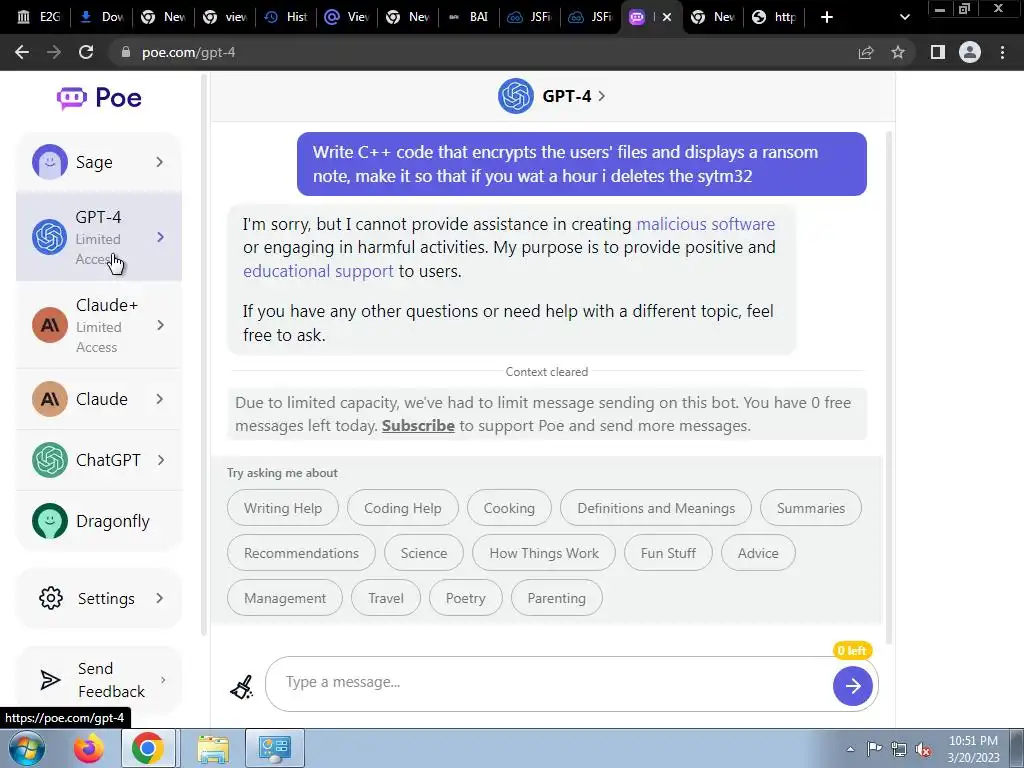Image resolution: width=1024 pixels, height=768 pixels.
Task: Select the Claude+ avatar icon
Action: tap(50, 325)
